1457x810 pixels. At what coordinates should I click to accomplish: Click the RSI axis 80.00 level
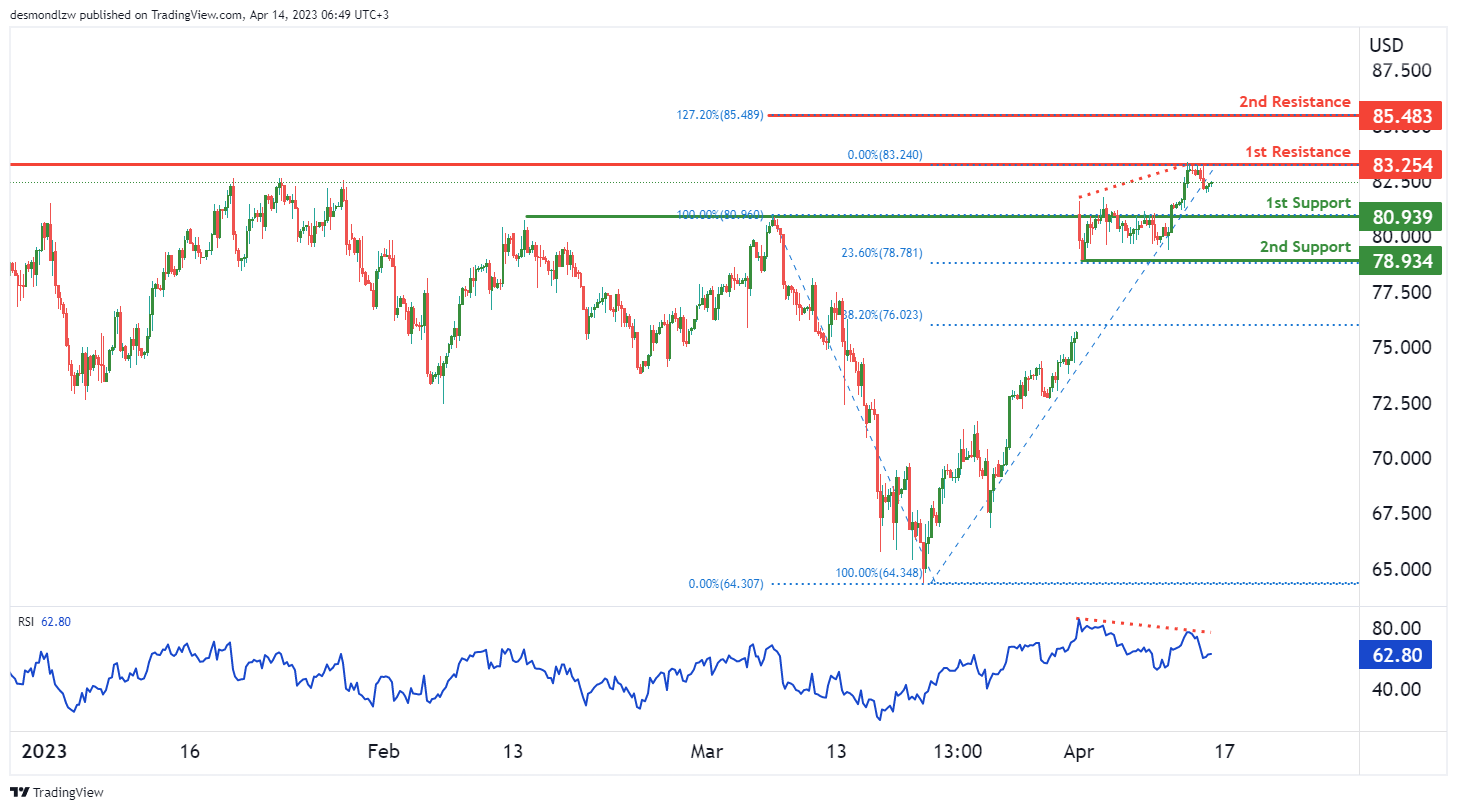click(x=1398, y=628)
